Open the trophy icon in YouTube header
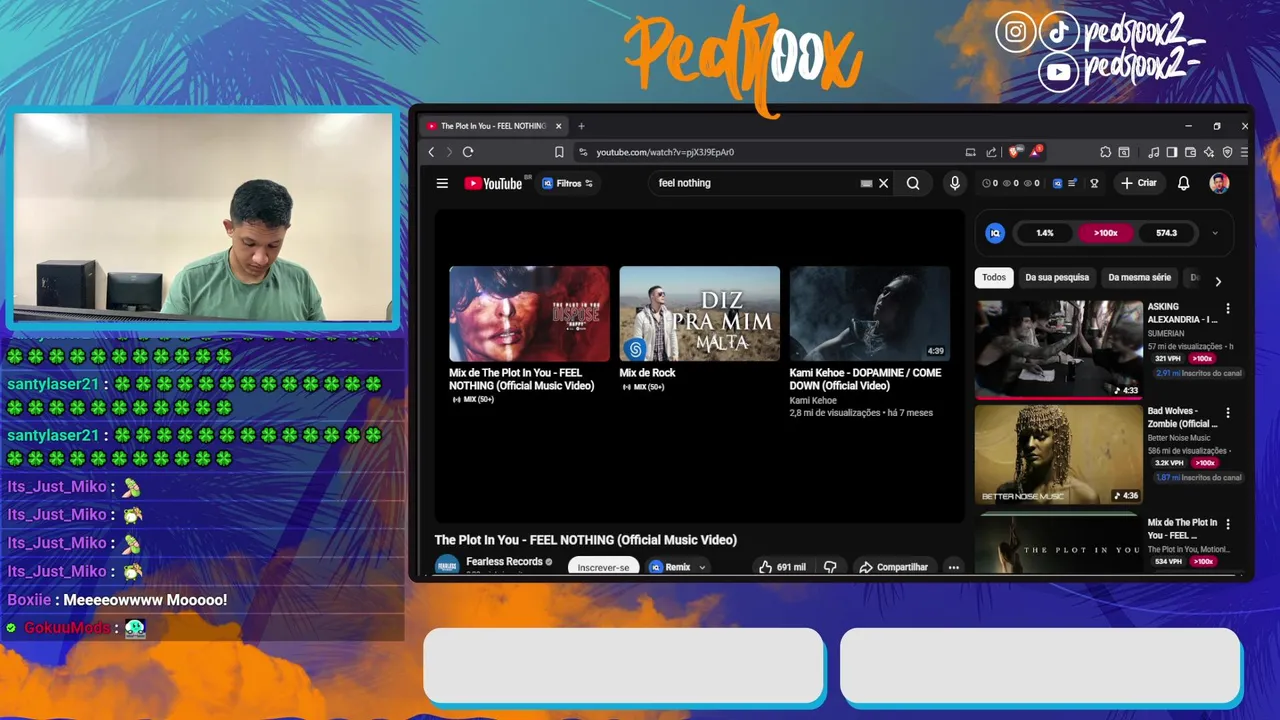1280x720 pixels. (1094, 183)
